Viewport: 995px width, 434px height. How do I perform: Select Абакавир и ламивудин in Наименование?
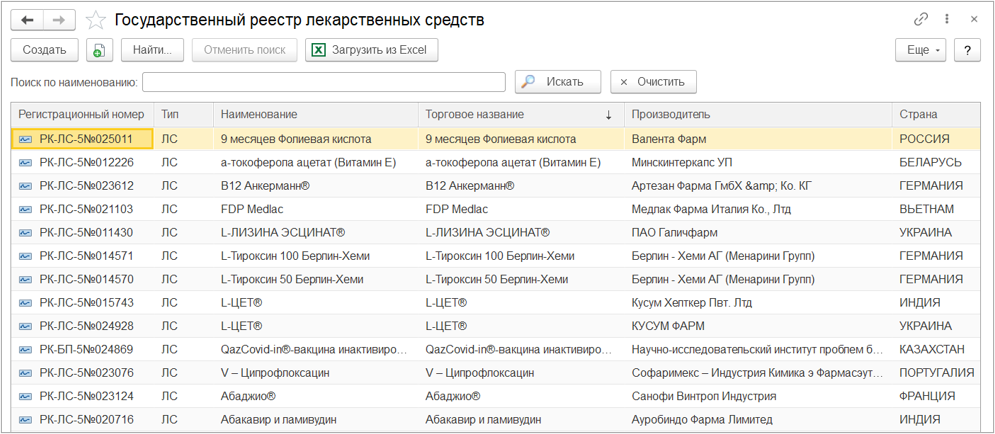[279, 419]
